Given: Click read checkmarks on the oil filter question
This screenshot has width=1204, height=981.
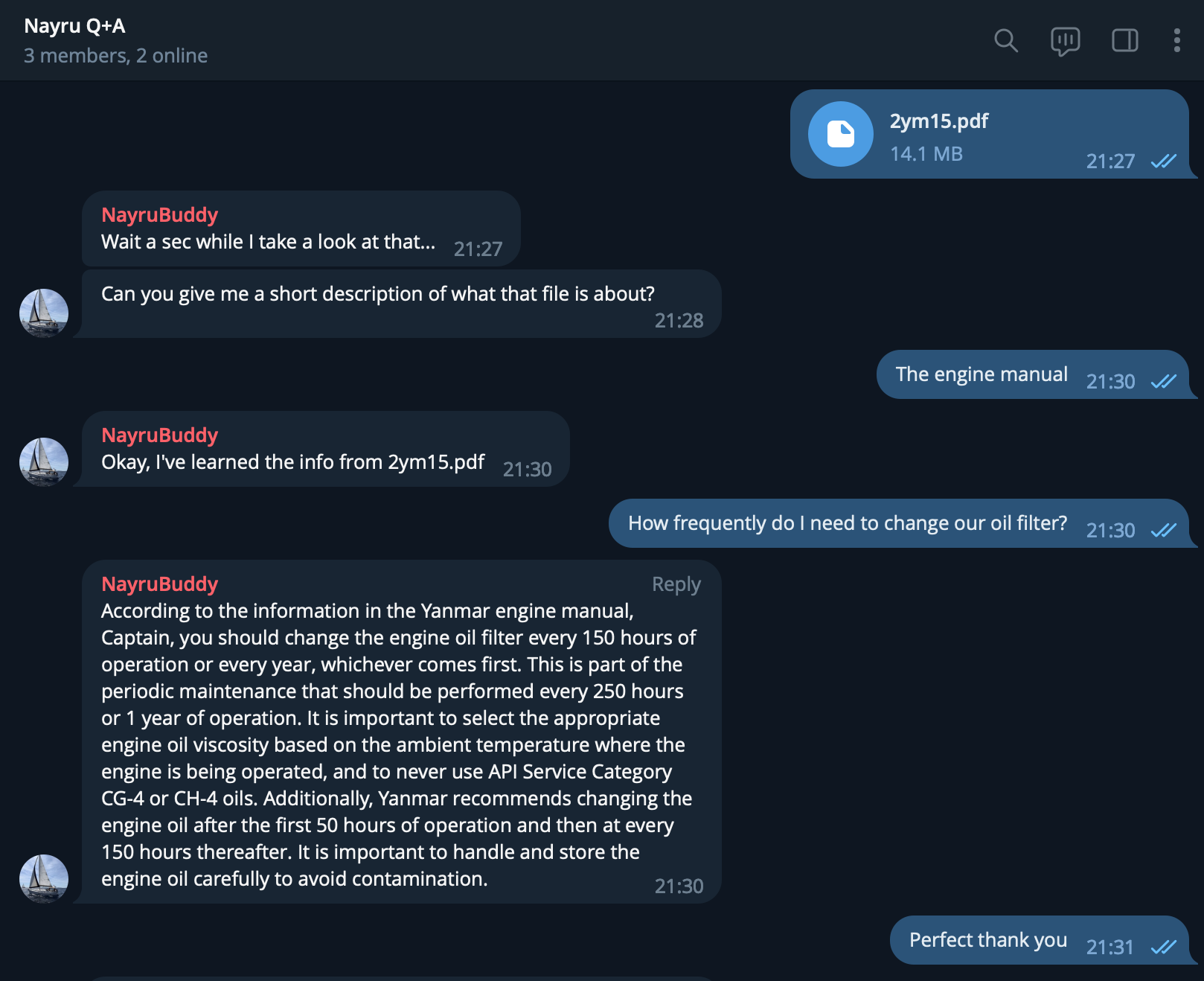Looking at the screenshot, I should pos(1163,531).
